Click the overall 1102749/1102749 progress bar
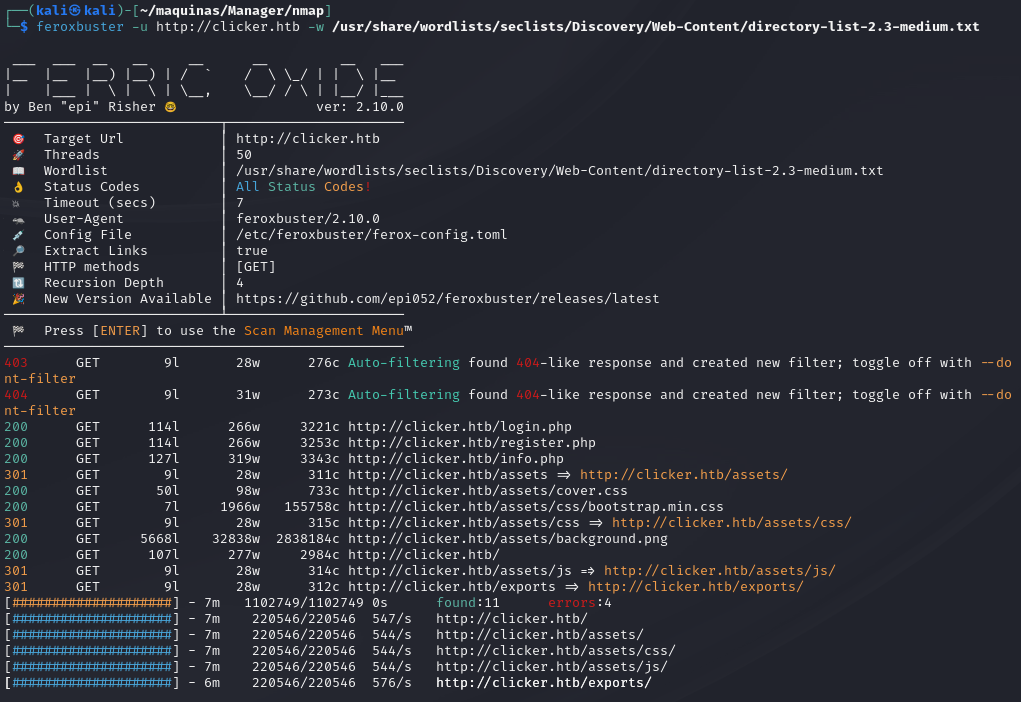Image resolution: width=1021 pixels, height=702 pixels. [x=92, y=603]
